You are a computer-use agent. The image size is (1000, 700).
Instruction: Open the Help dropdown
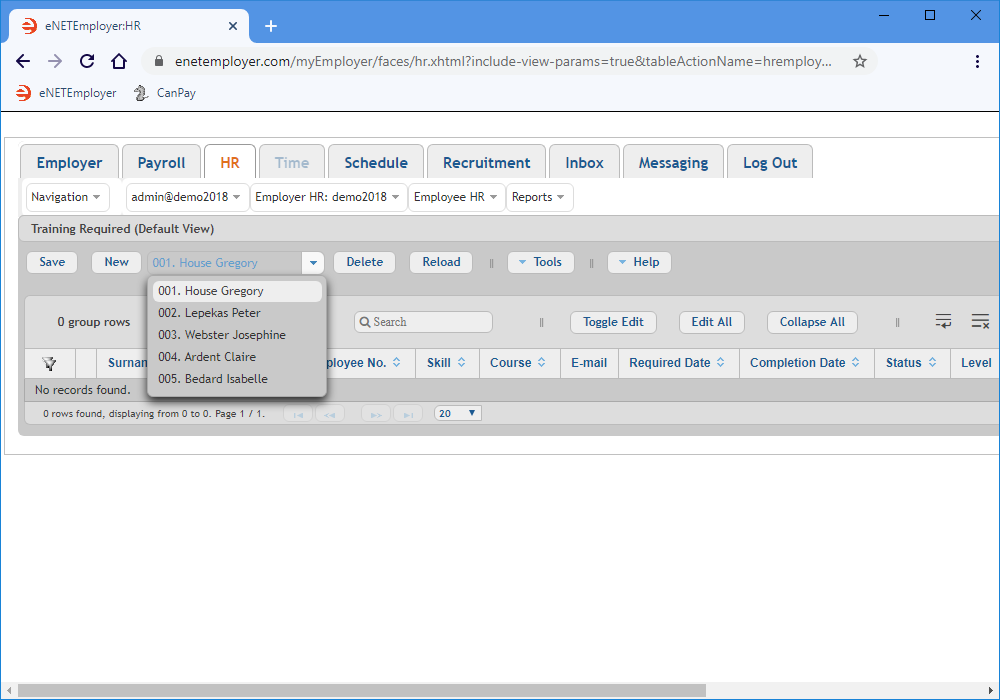coord(639,262)
